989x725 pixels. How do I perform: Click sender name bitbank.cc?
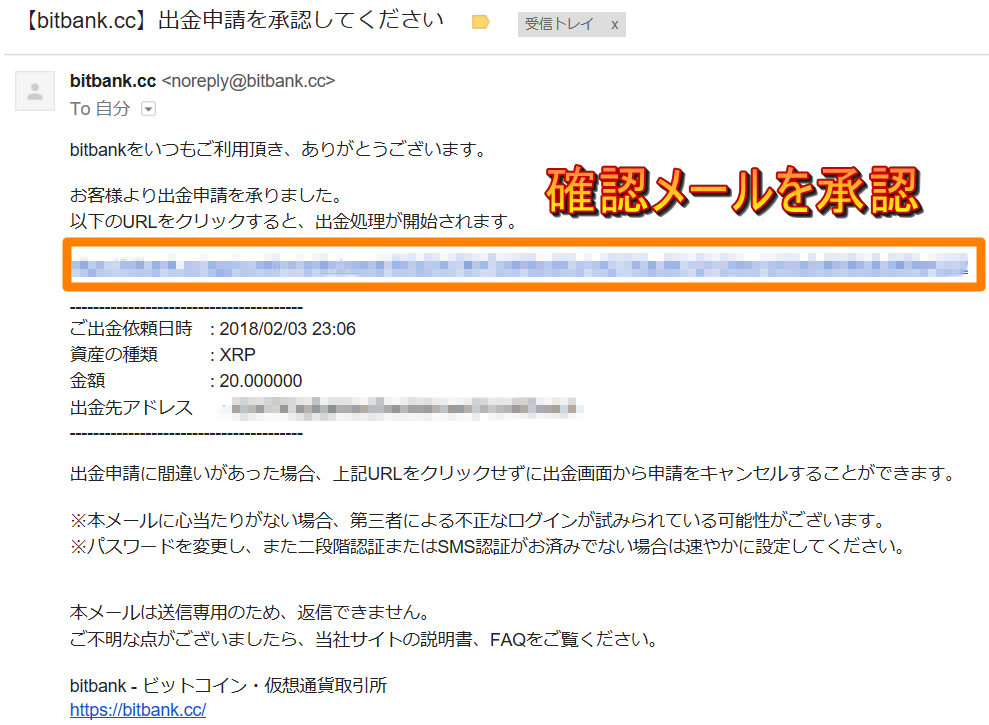point(113,81)
